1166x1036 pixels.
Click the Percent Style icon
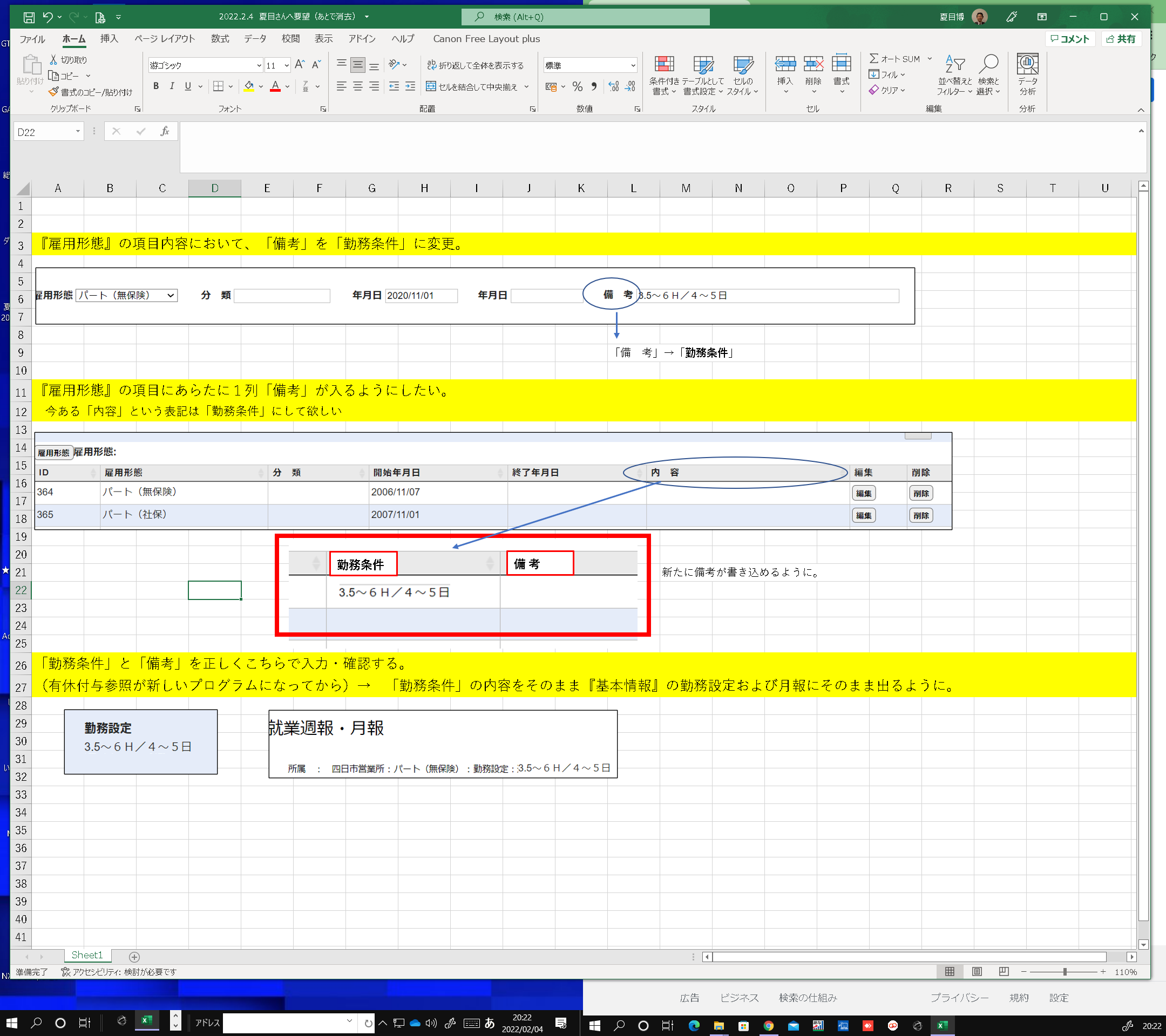[577, 87]
